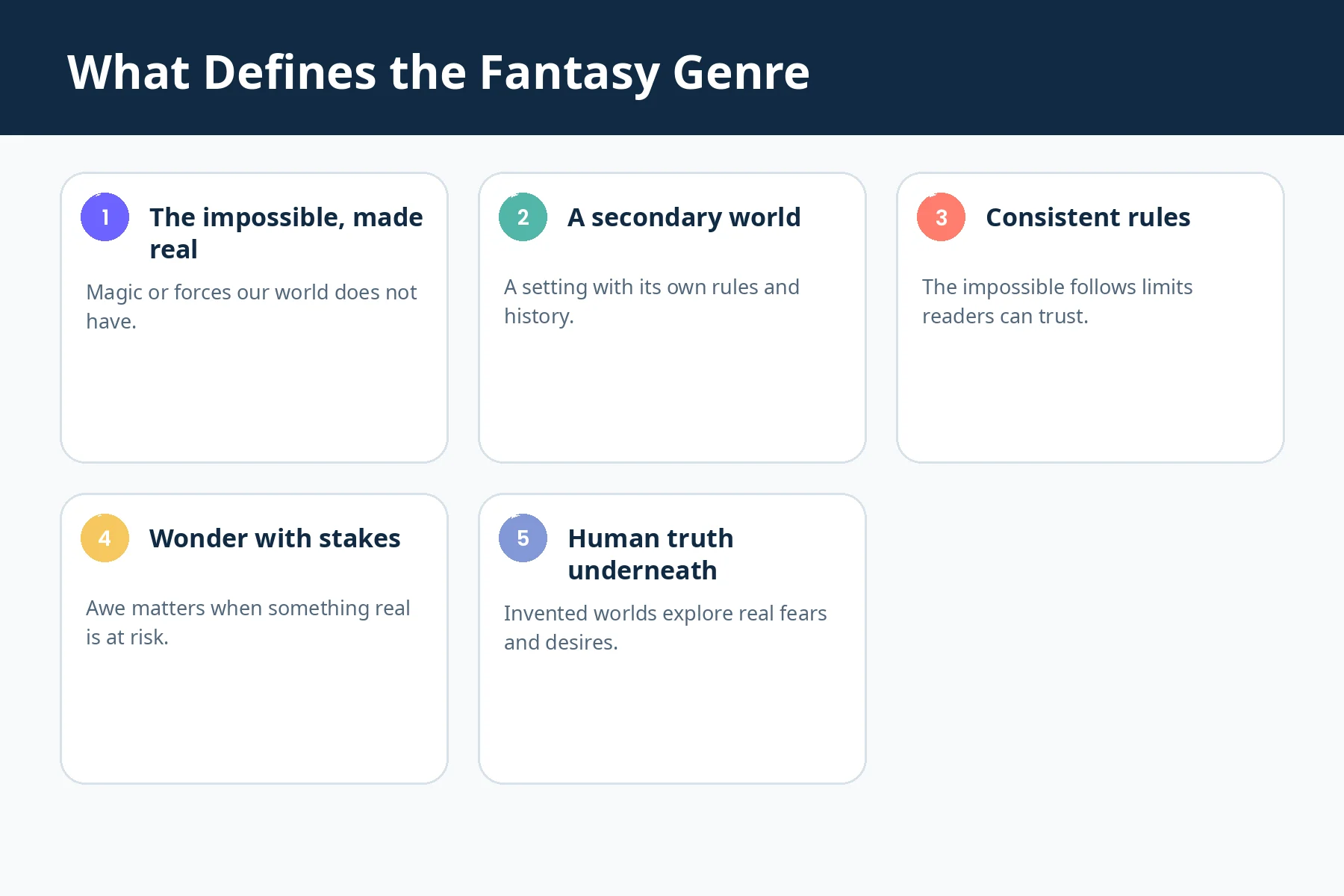This screenshot has height=896, width=1344.
Task: Click 'Wonder with stakes' heading
Action: click(x=275, y=538)
